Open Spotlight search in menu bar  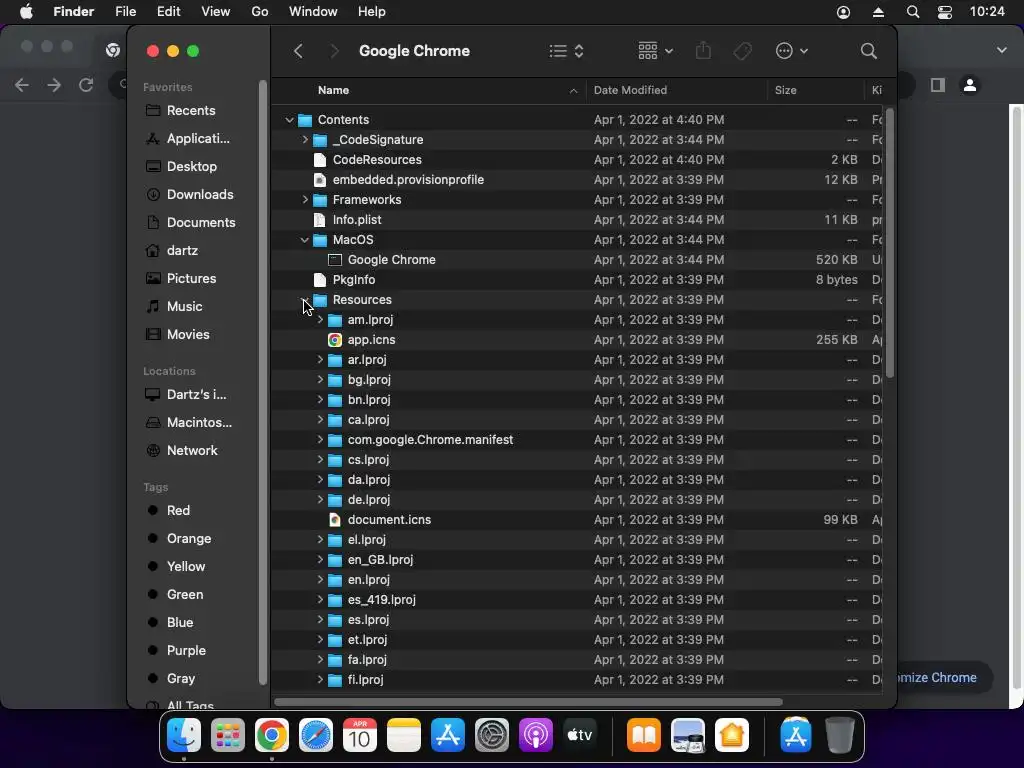coord(913,12)
